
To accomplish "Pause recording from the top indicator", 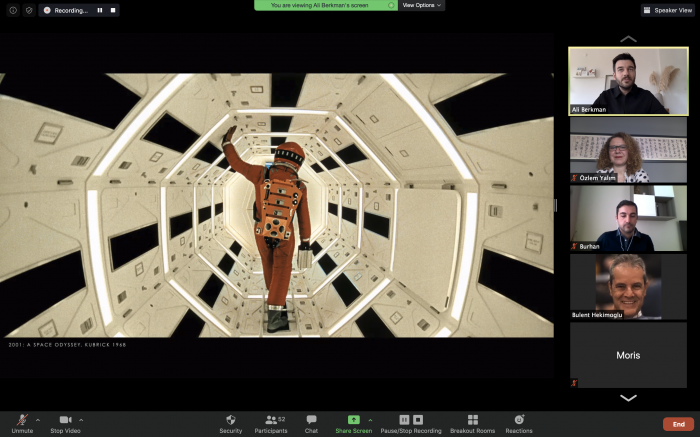I will pyautogui.click(x=100, y=10).
